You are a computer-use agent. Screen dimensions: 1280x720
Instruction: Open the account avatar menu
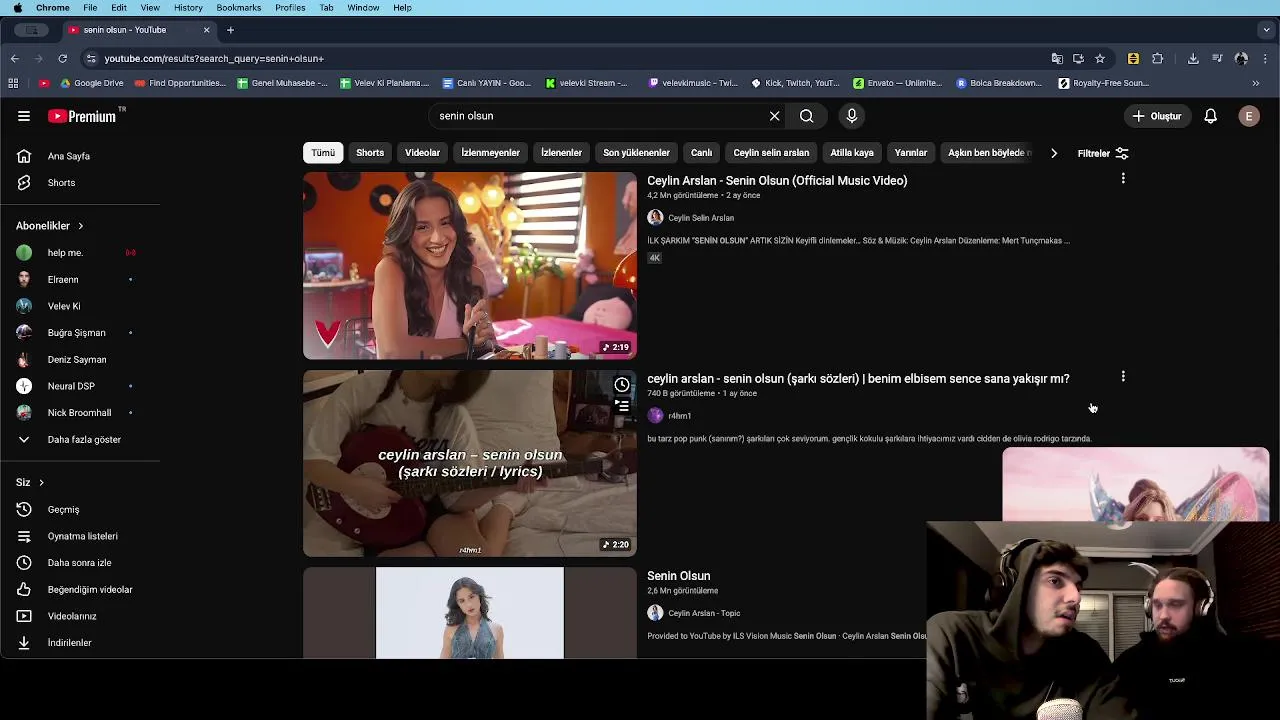[1249, 116]
